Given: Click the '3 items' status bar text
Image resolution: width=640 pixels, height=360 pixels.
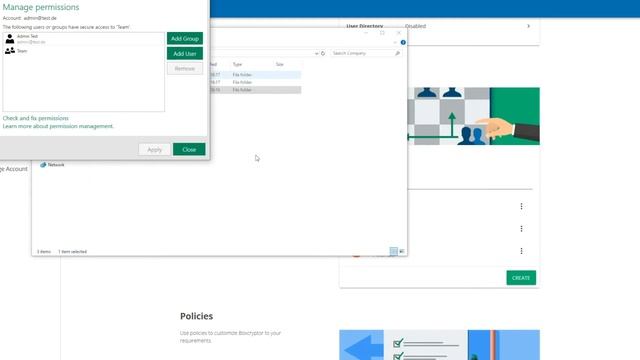Looking at the screenshot, I should point(44,252).
